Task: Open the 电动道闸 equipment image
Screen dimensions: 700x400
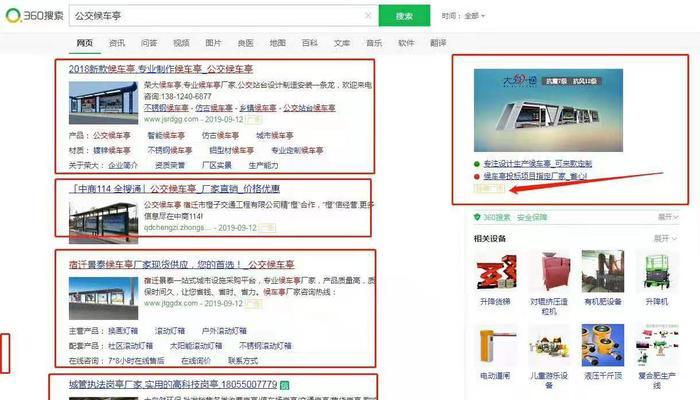Action: [495, 345]
